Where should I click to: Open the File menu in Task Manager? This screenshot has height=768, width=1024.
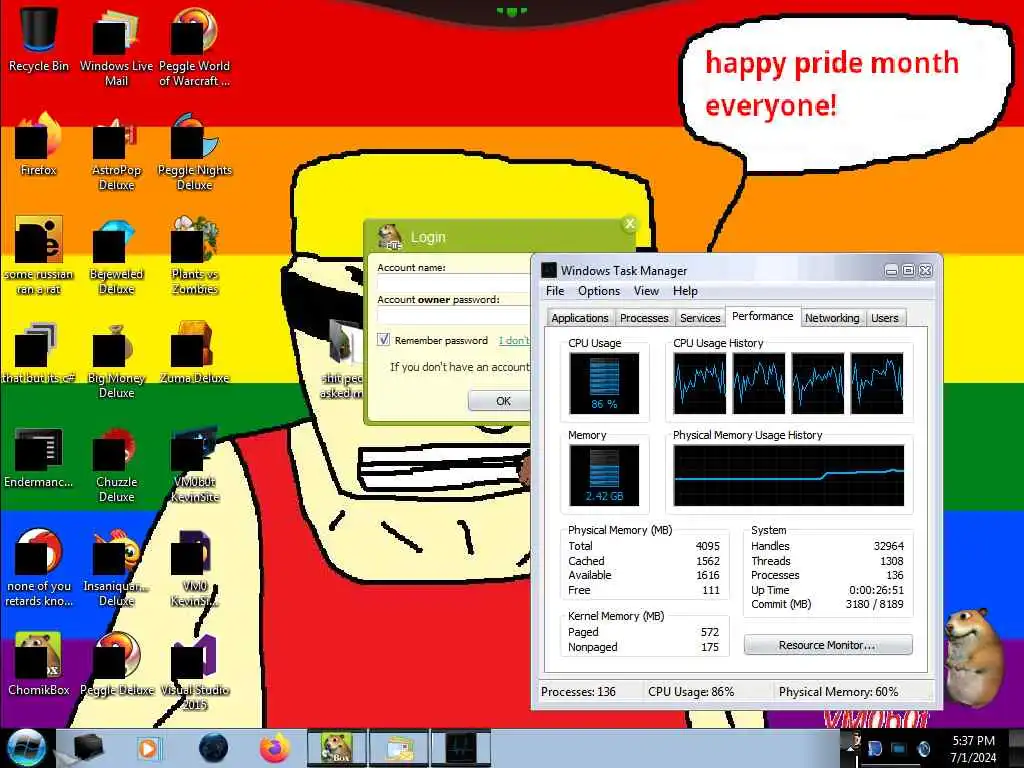click(x=555, y=291)
